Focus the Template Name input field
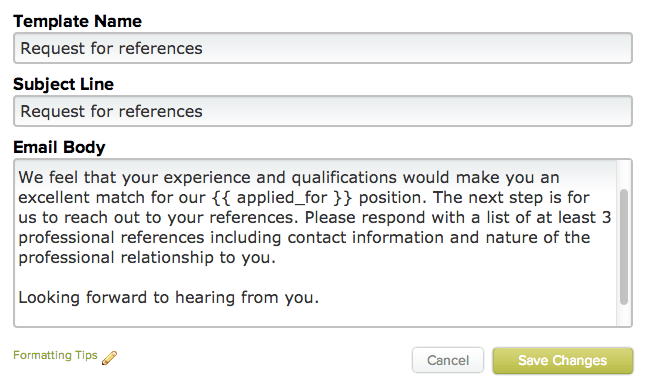Viewport: 648px width, 385px height. [323, 48]
